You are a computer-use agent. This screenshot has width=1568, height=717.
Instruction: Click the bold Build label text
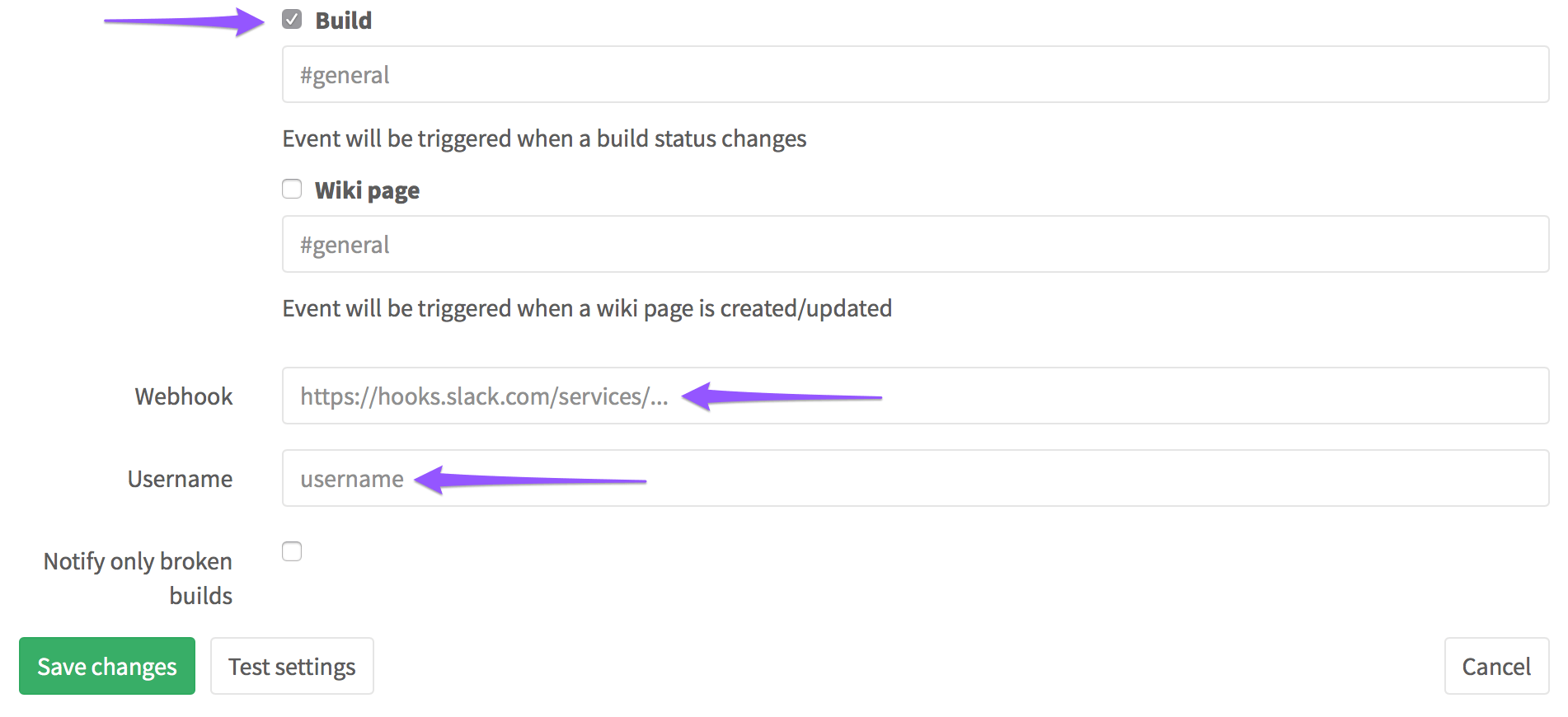[x=344, y=21]
